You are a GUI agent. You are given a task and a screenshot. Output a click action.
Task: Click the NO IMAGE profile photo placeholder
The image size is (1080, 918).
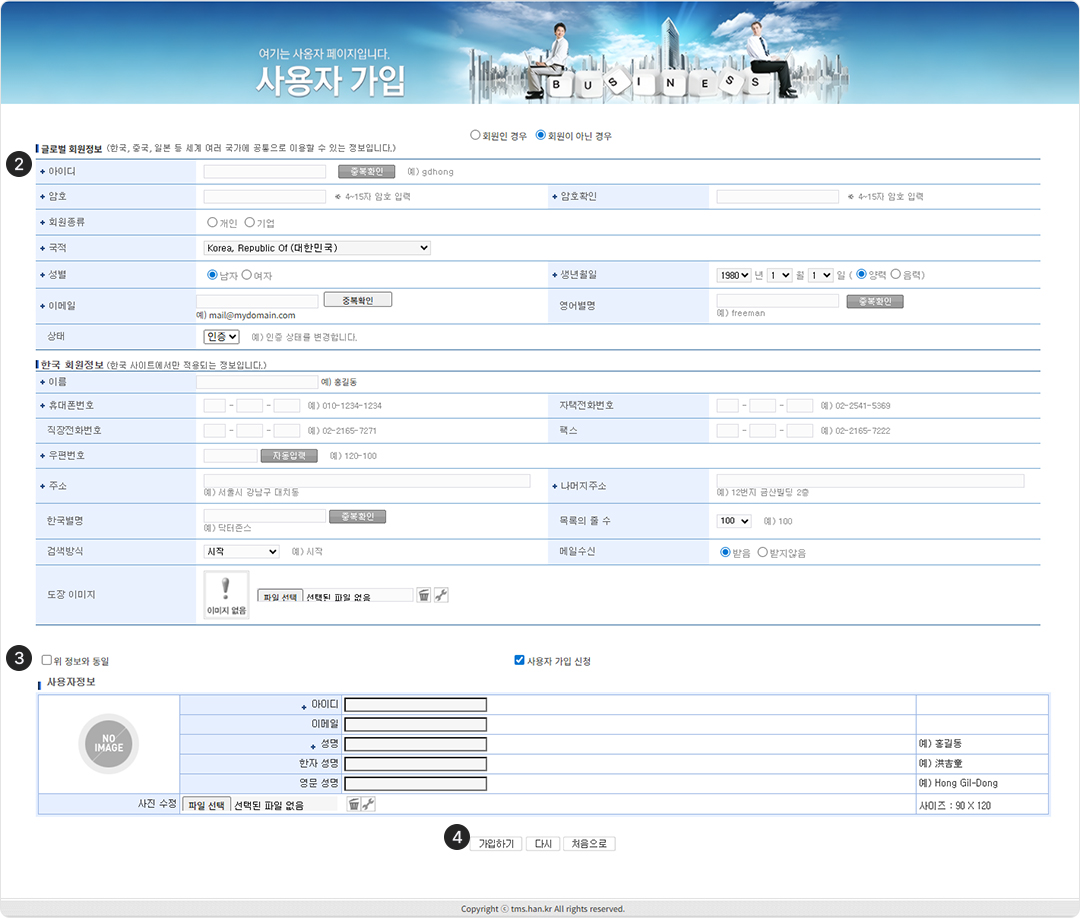click(x=108, y=744)
